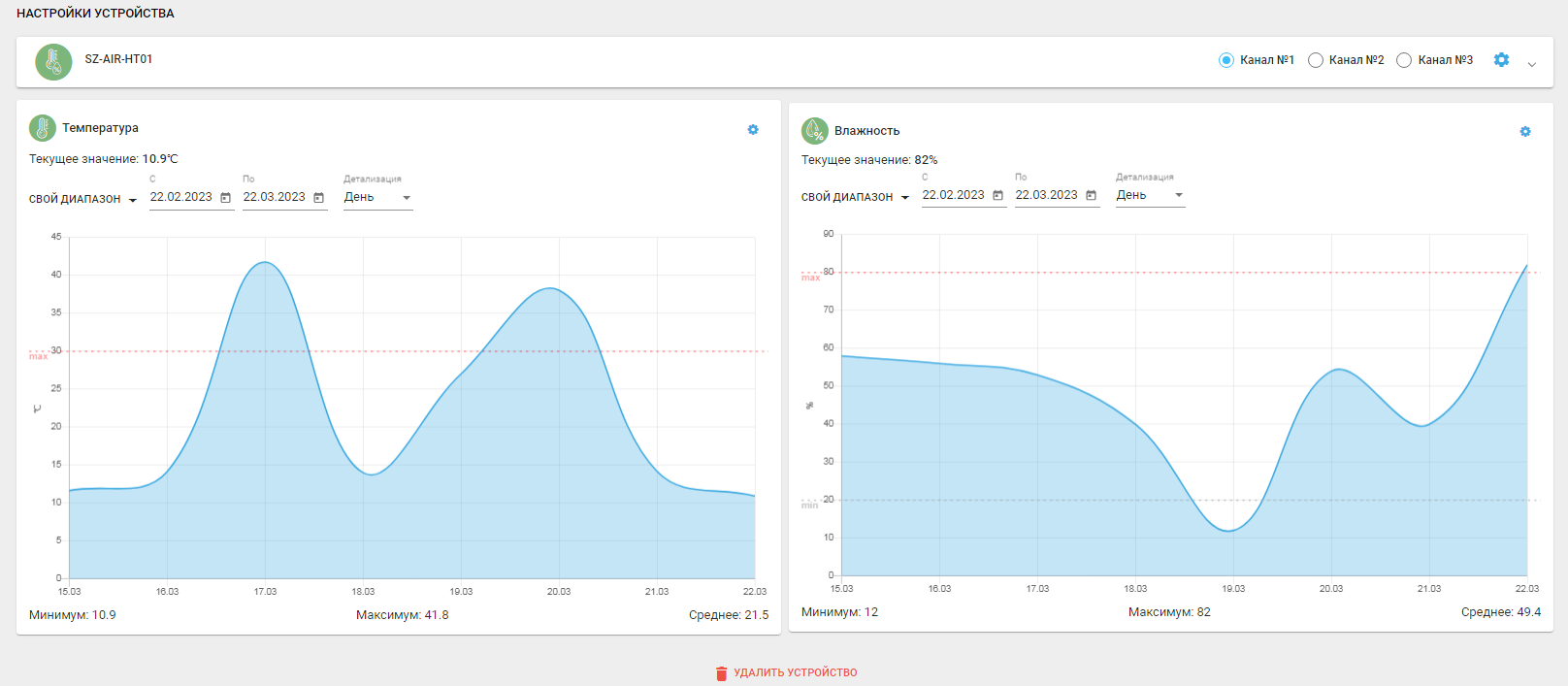Image resolution: width=1568 pixels, height=686 pixels.
Task: Open device settings gear in the header
Action: click(x=1501, y=60)
